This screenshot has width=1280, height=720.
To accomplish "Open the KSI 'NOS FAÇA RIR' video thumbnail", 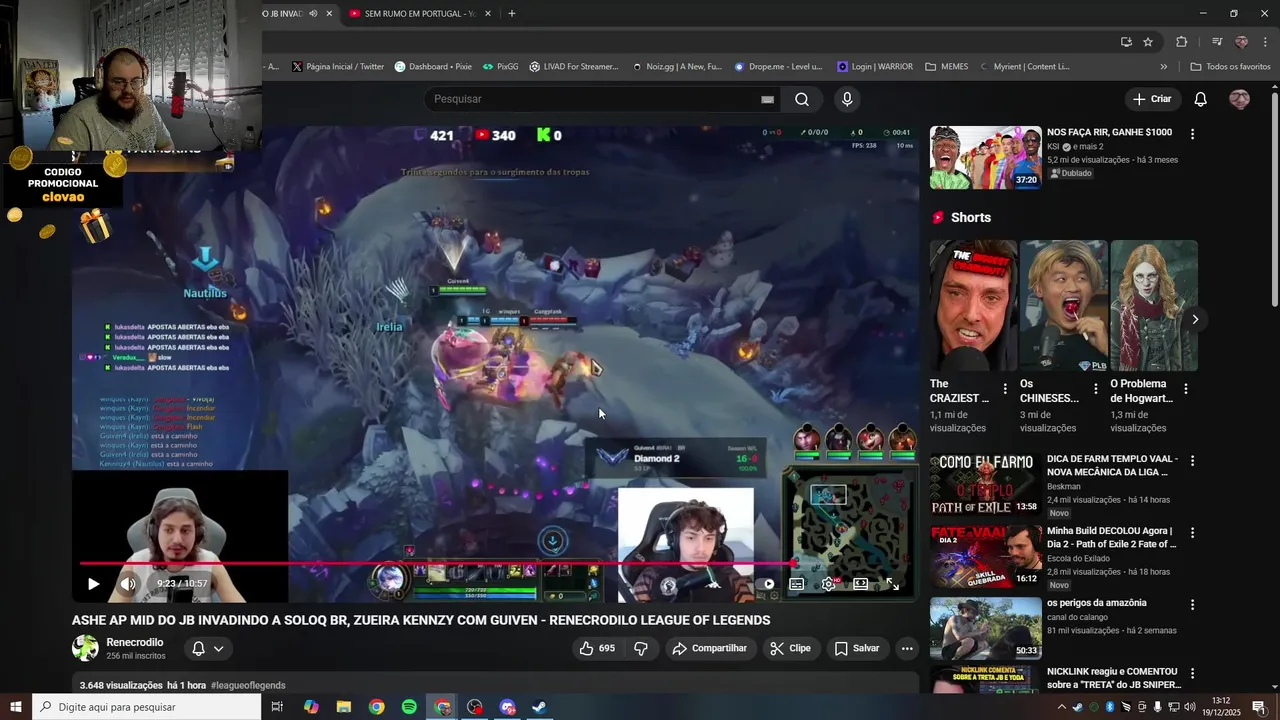I will [986, 157].
